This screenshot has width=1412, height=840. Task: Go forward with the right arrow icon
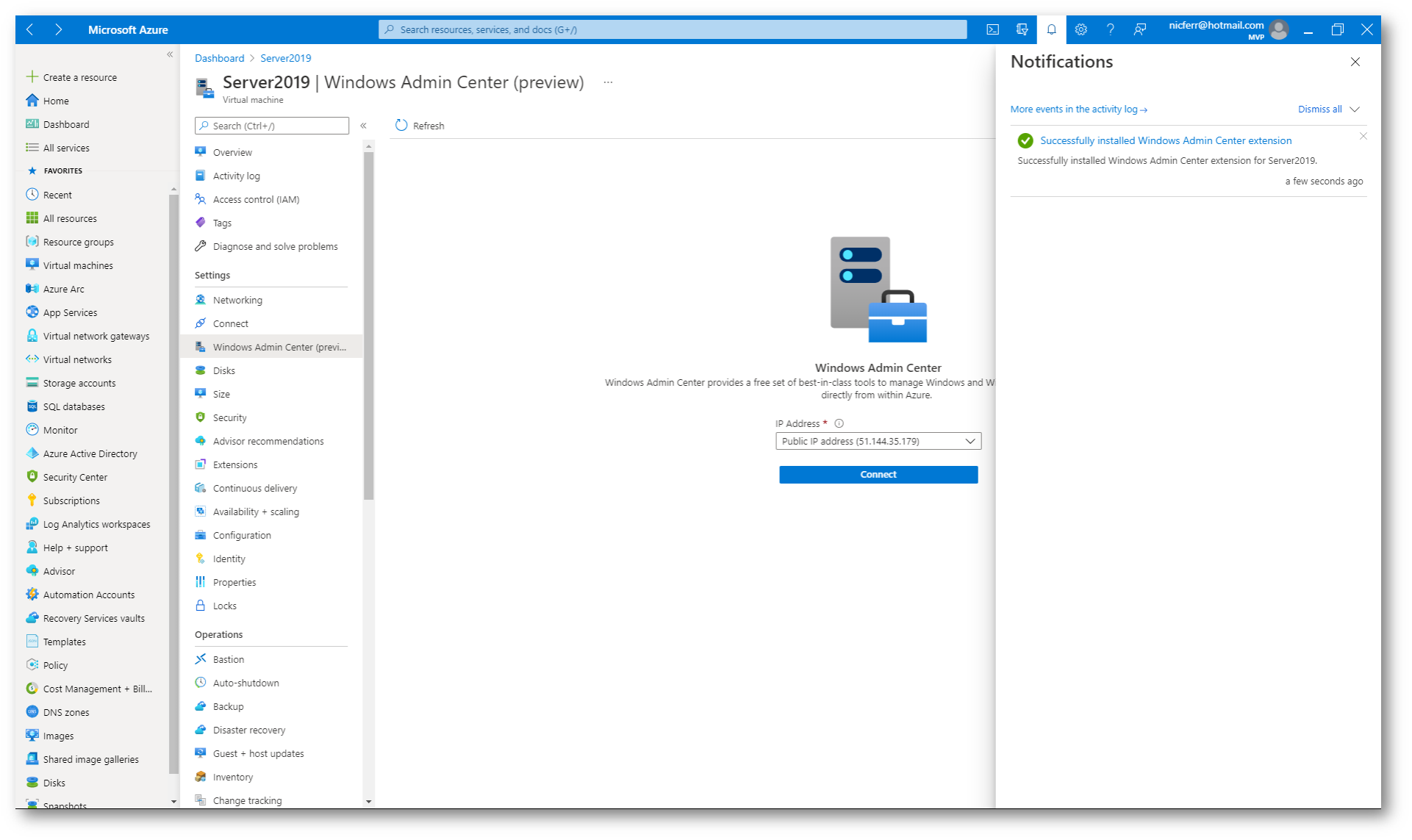tap(58, 30)
